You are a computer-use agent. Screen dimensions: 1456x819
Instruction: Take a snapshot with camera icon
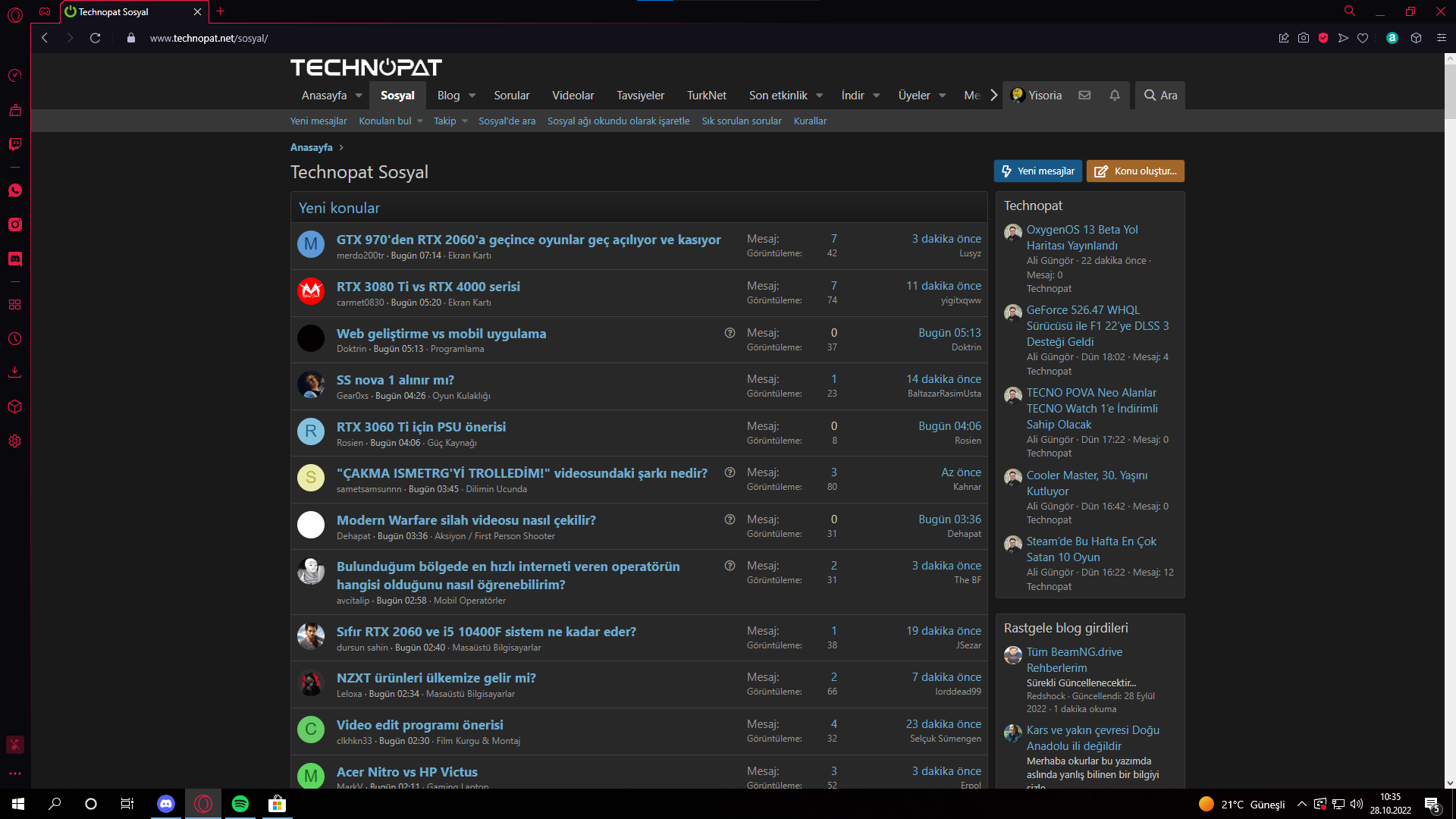click(1303, 38)
